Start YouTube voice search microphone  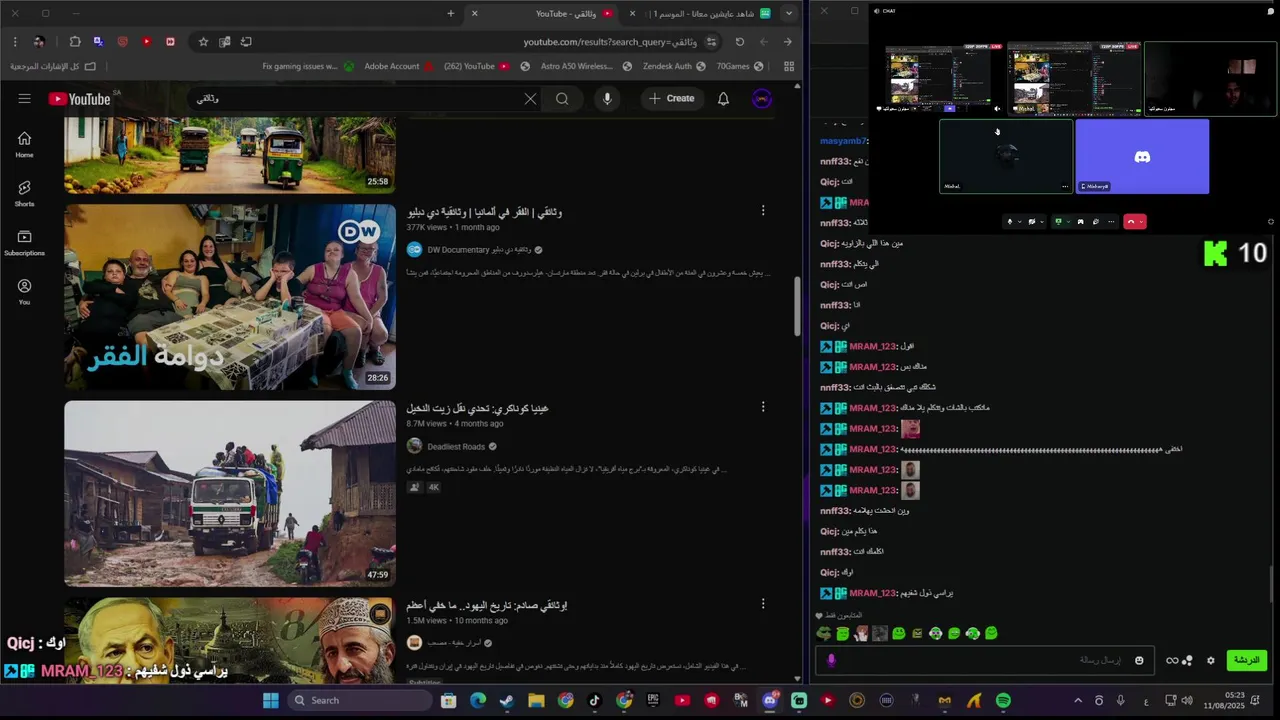click(607, 98)
